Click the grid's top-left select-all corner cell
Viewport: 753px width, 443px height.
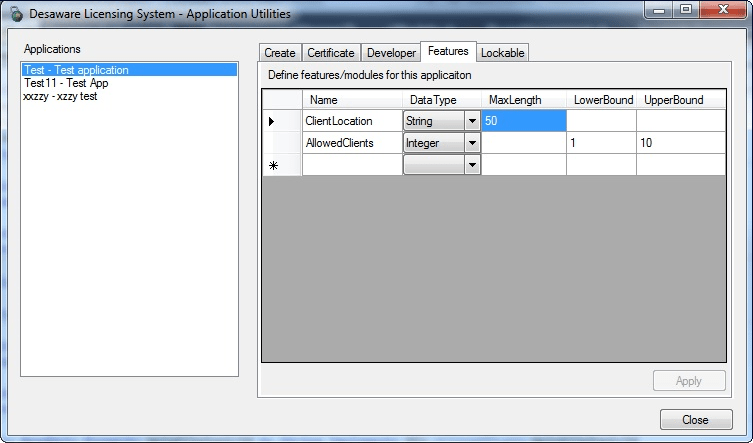point(282,99)
